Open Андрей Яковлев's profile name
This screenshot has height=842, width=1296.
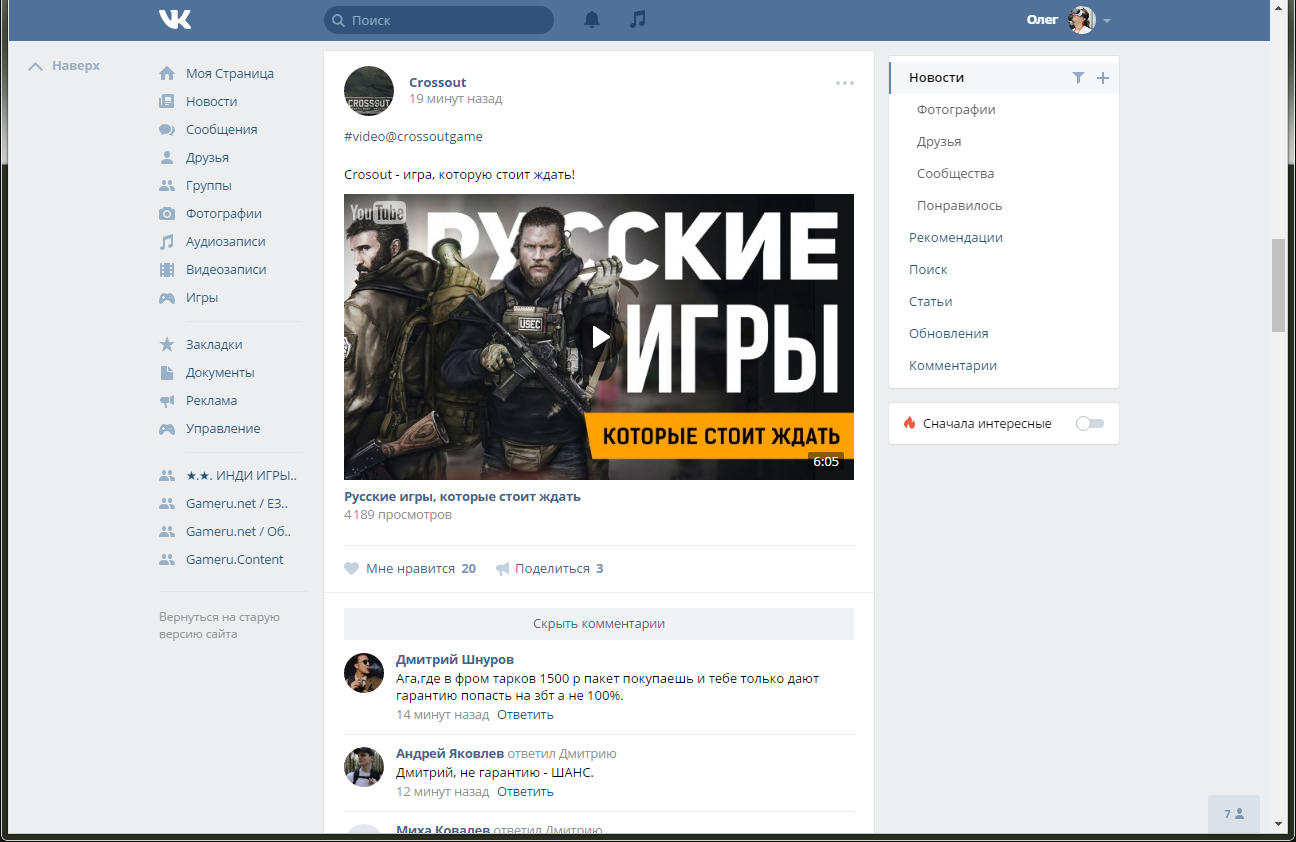click(450, 753)
